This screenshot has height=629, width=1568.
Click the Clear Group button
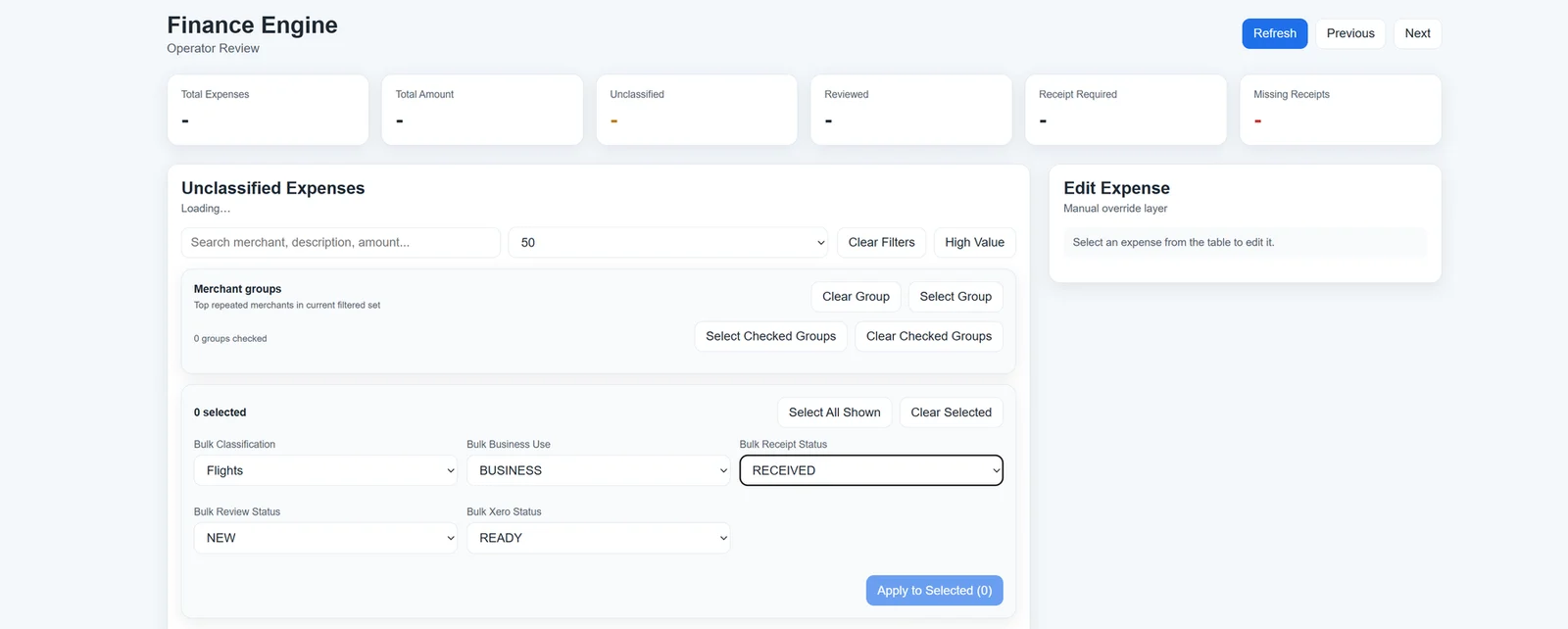[x=856, y=297]
